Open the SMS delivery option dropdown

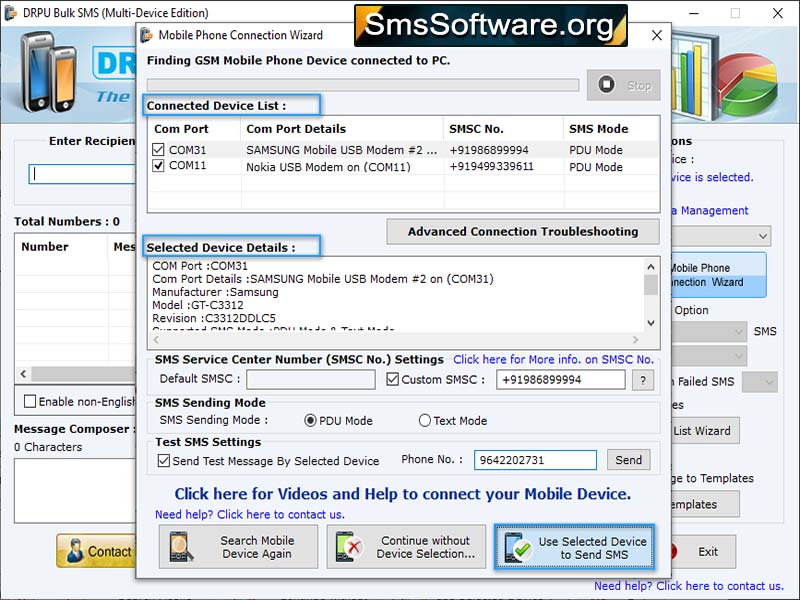point(737,330)
